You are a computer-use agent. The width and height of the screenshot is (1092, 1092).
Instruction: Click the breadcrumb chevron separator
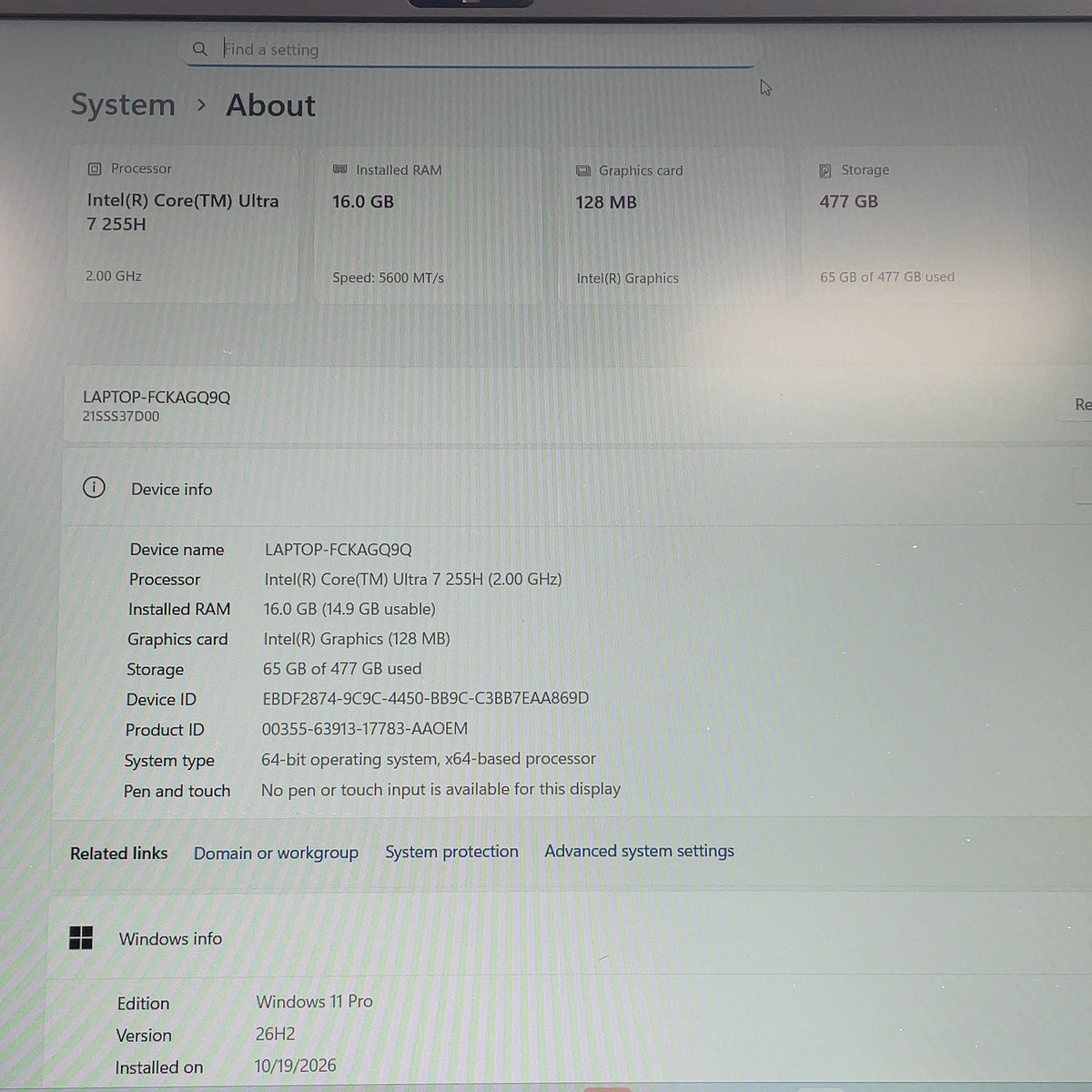(x=201, y=106)
